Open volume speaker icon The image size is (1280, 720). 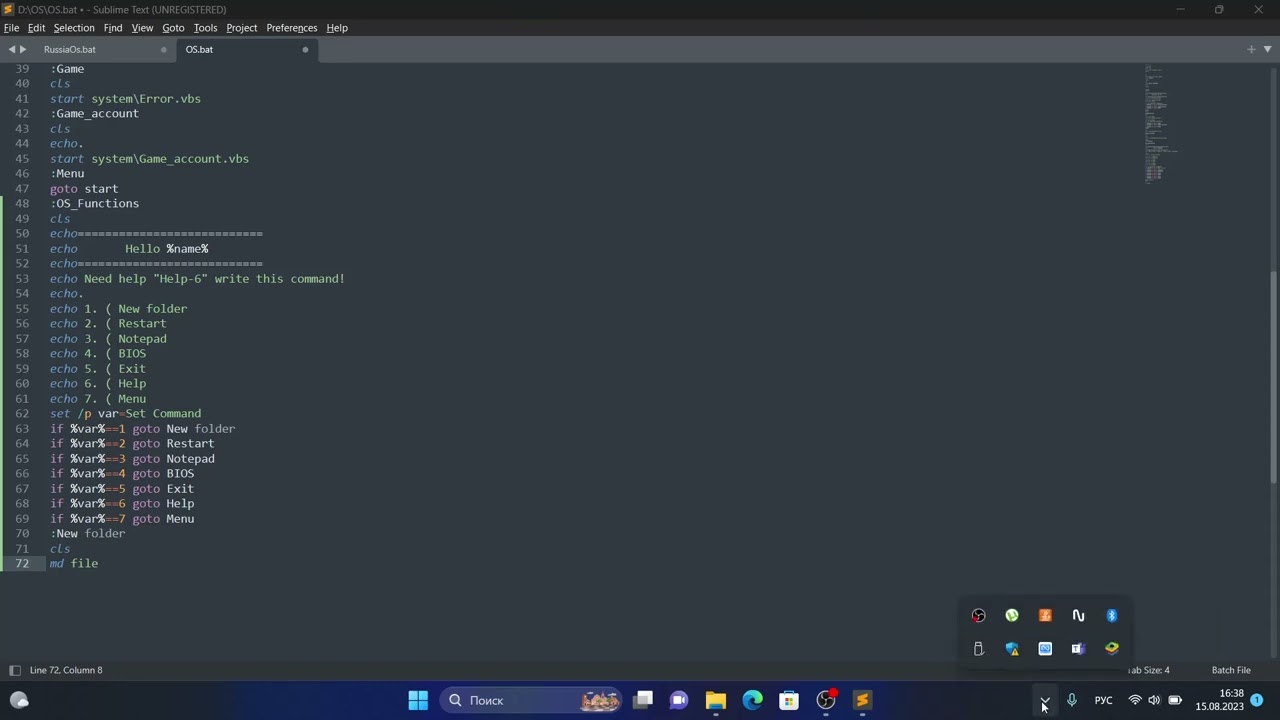(x=1154, y=700)
